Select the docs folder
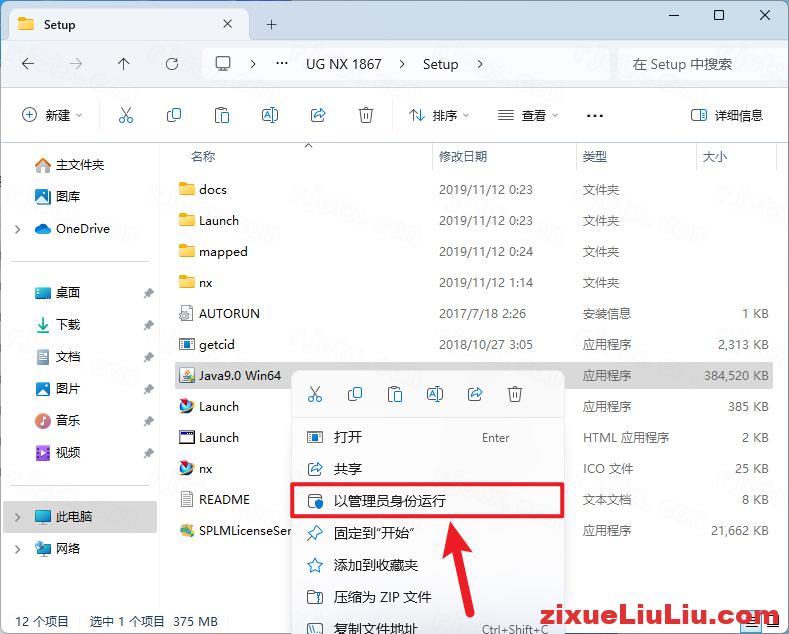The image size is (789, 634). click(473, 190)
